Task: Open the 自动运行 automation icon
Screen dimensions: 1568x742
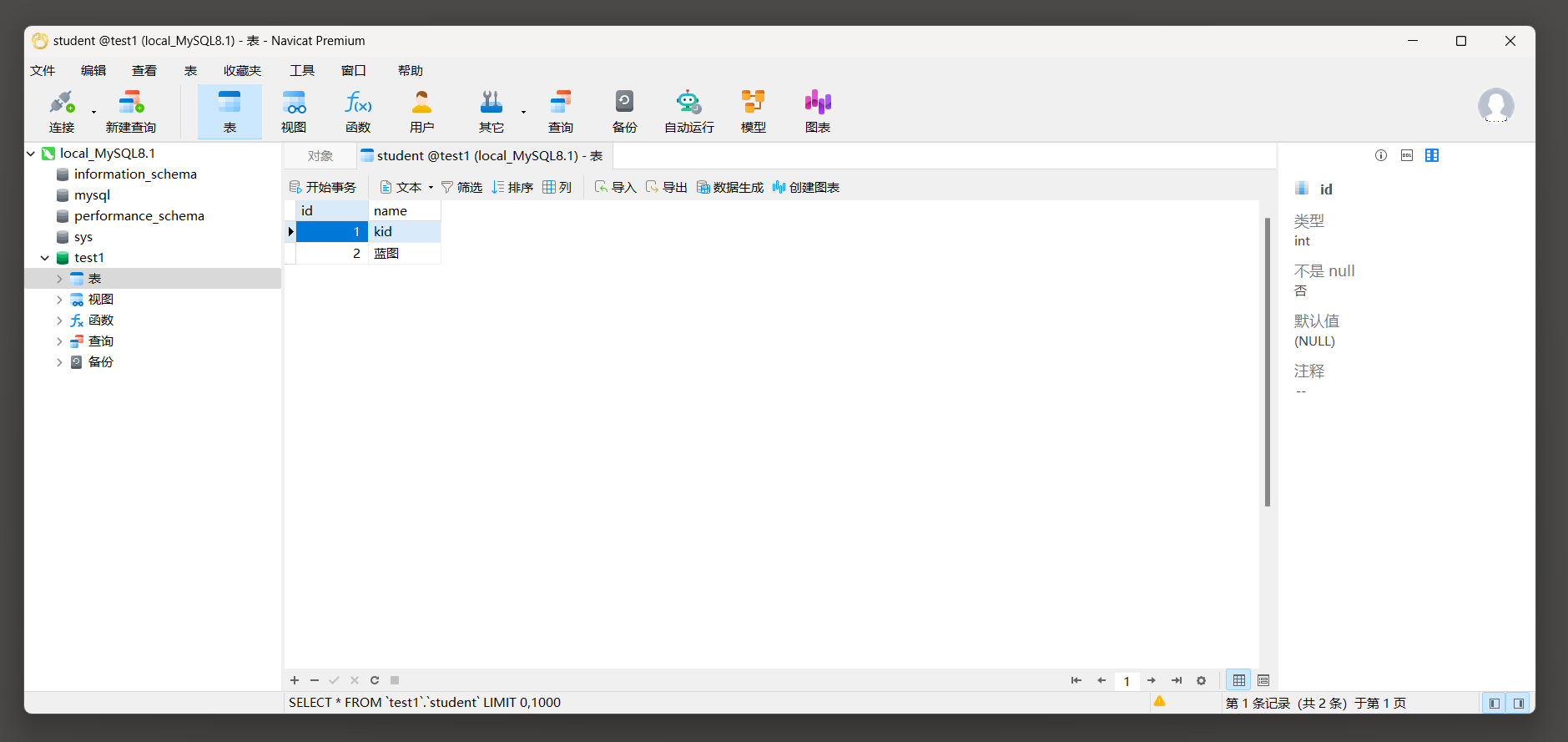Action: pyautogui.click(x=689, y=112)
